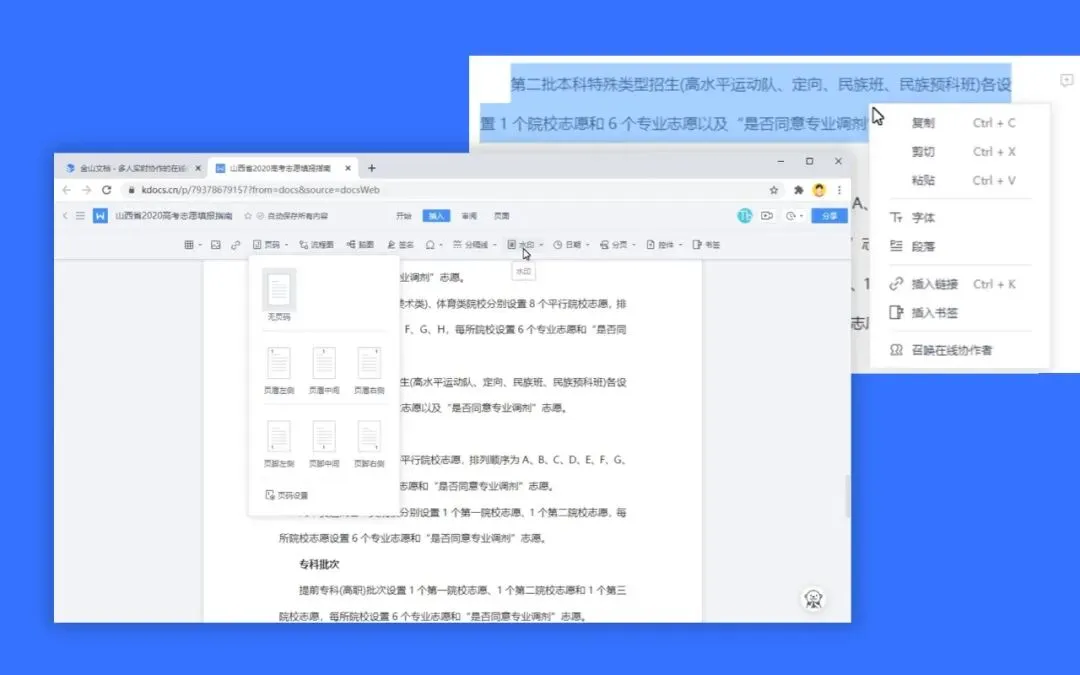Click the blue W document logo
Screen dimensions: 1080x675
(101, 216)
